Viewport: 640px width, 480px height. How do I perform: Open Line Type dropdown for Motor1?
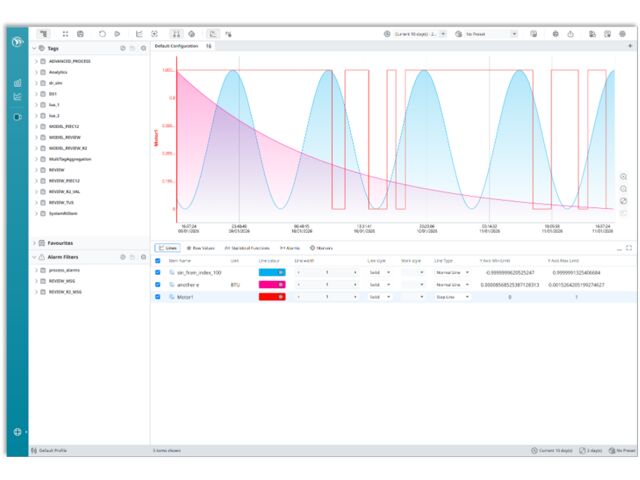(451, 297)
